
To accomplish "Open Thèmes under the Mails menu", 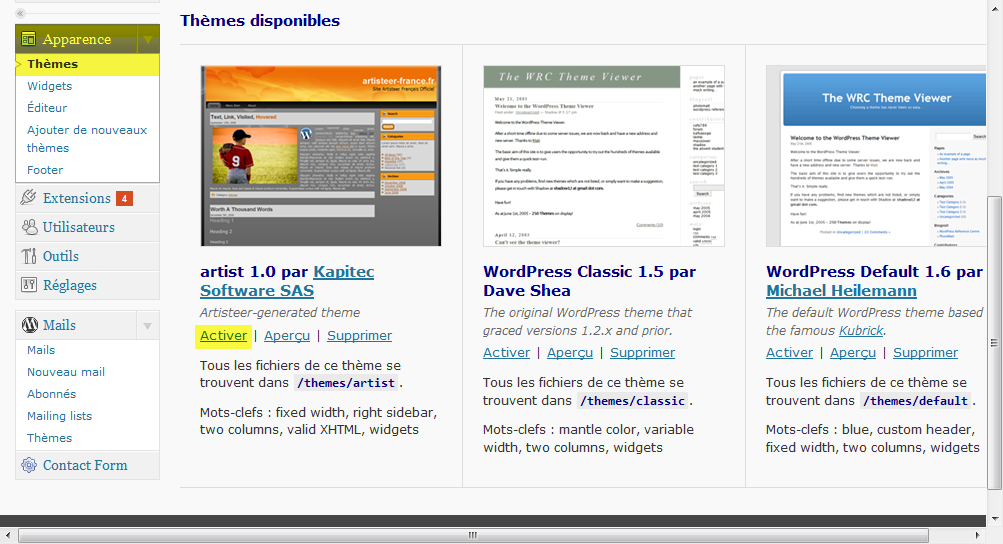I will [49, 438].
